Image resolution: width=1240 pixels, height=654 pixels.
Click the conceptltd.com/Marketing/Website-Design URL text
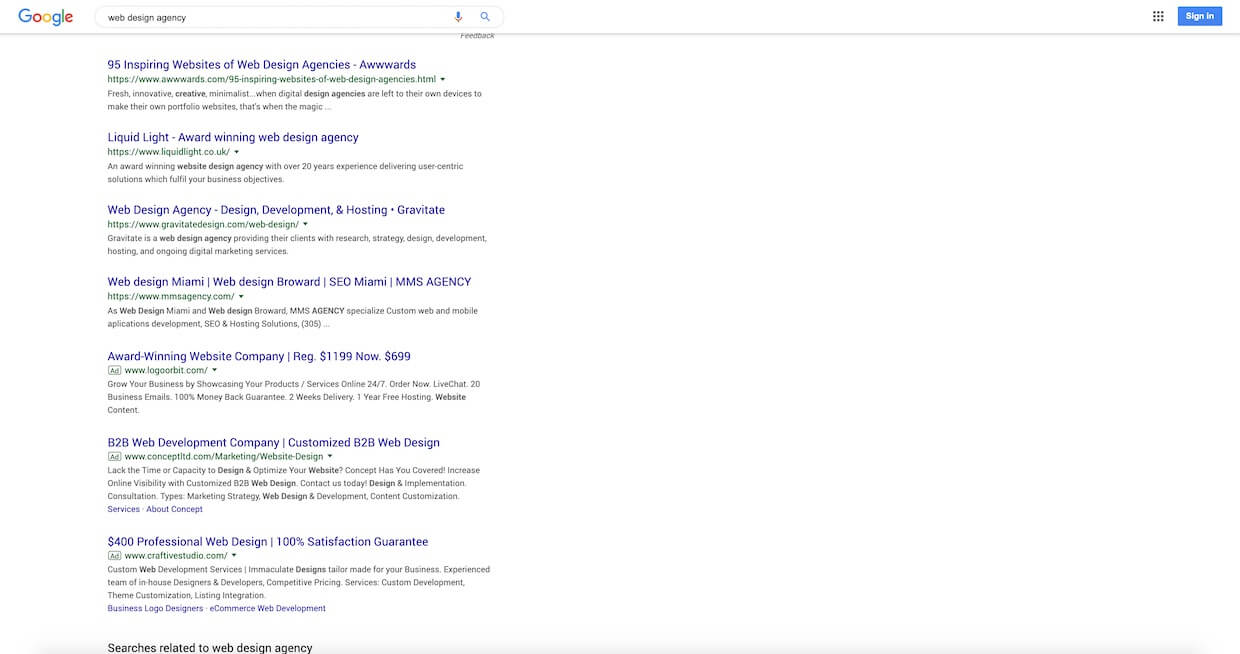click(224, 456)
